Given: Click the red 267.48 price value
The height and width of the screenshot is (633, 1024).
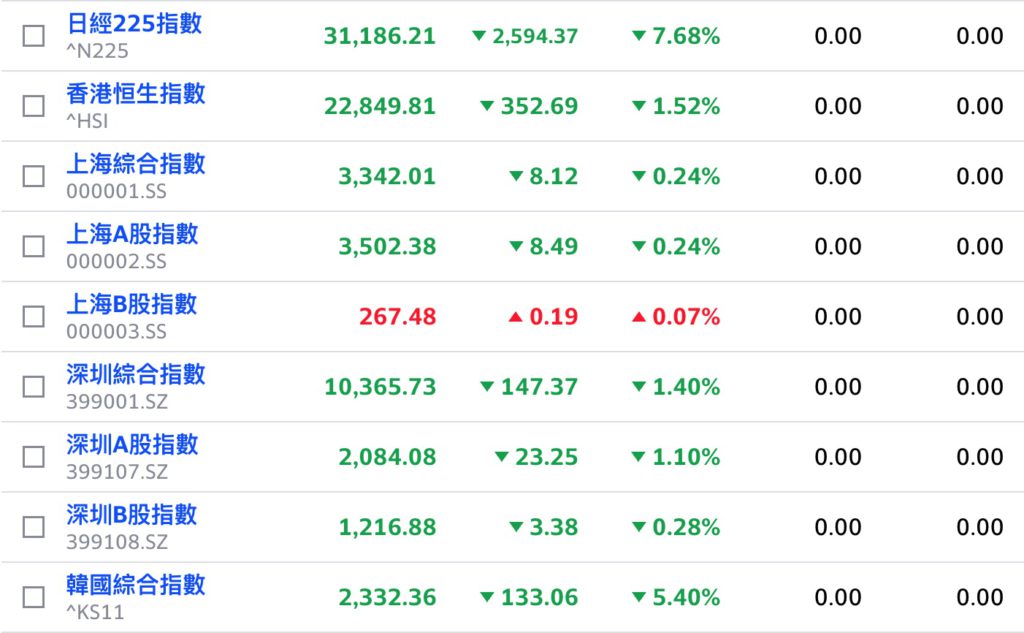Looking at the screenshot, I should point(397,317).
